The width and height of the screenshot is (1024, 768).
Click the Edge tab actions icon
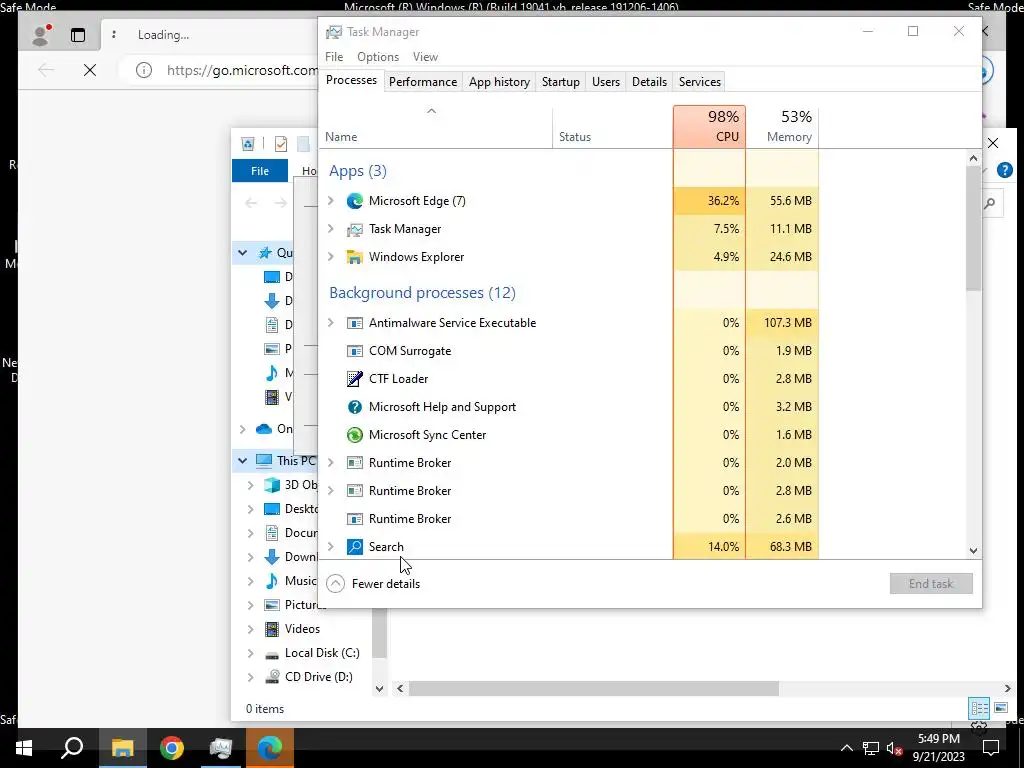click(x=78, y=35)
